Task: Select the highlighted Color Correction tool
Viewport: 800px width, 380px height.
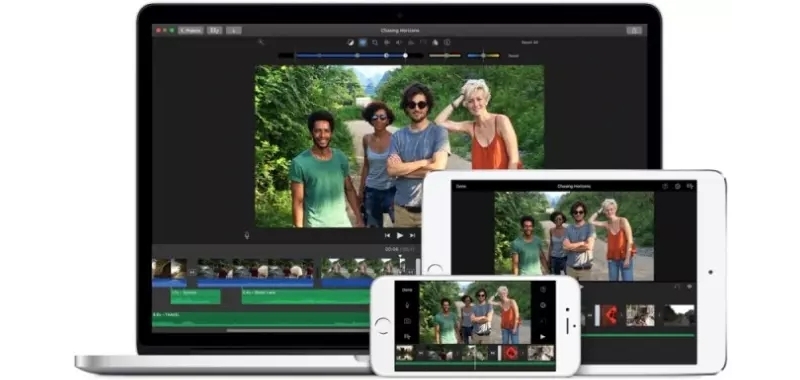Action: point(363,43)
